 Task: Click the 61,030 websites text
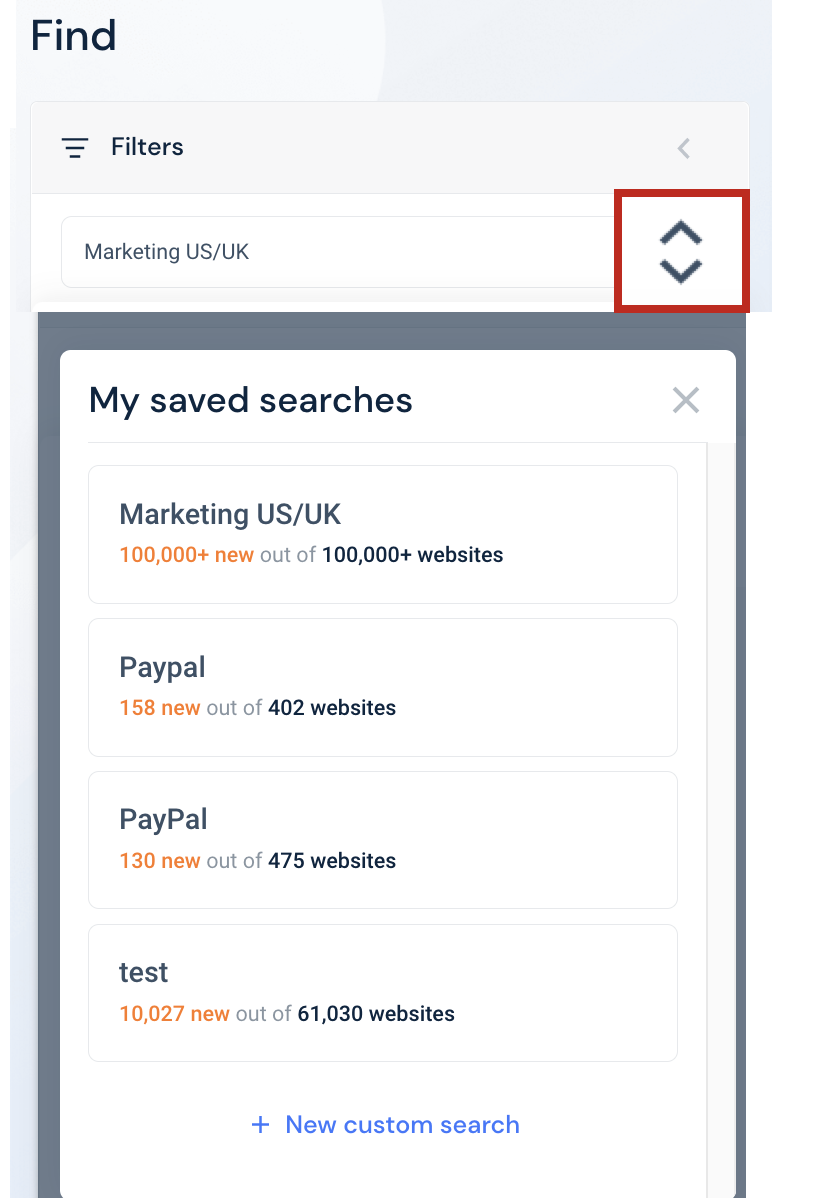[x=376, y=1014]
